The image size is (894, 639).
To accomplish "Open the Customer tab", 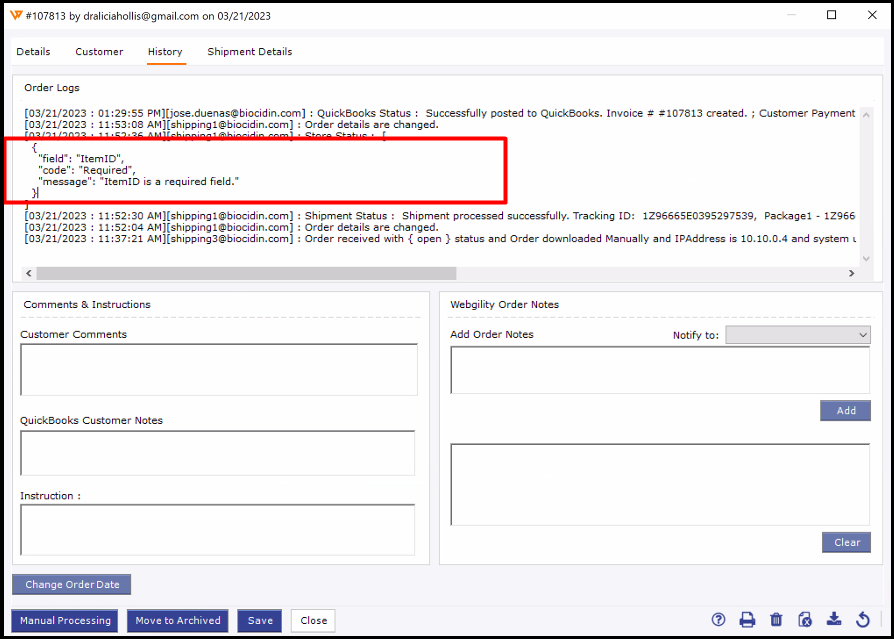I will tap(99, 52).
